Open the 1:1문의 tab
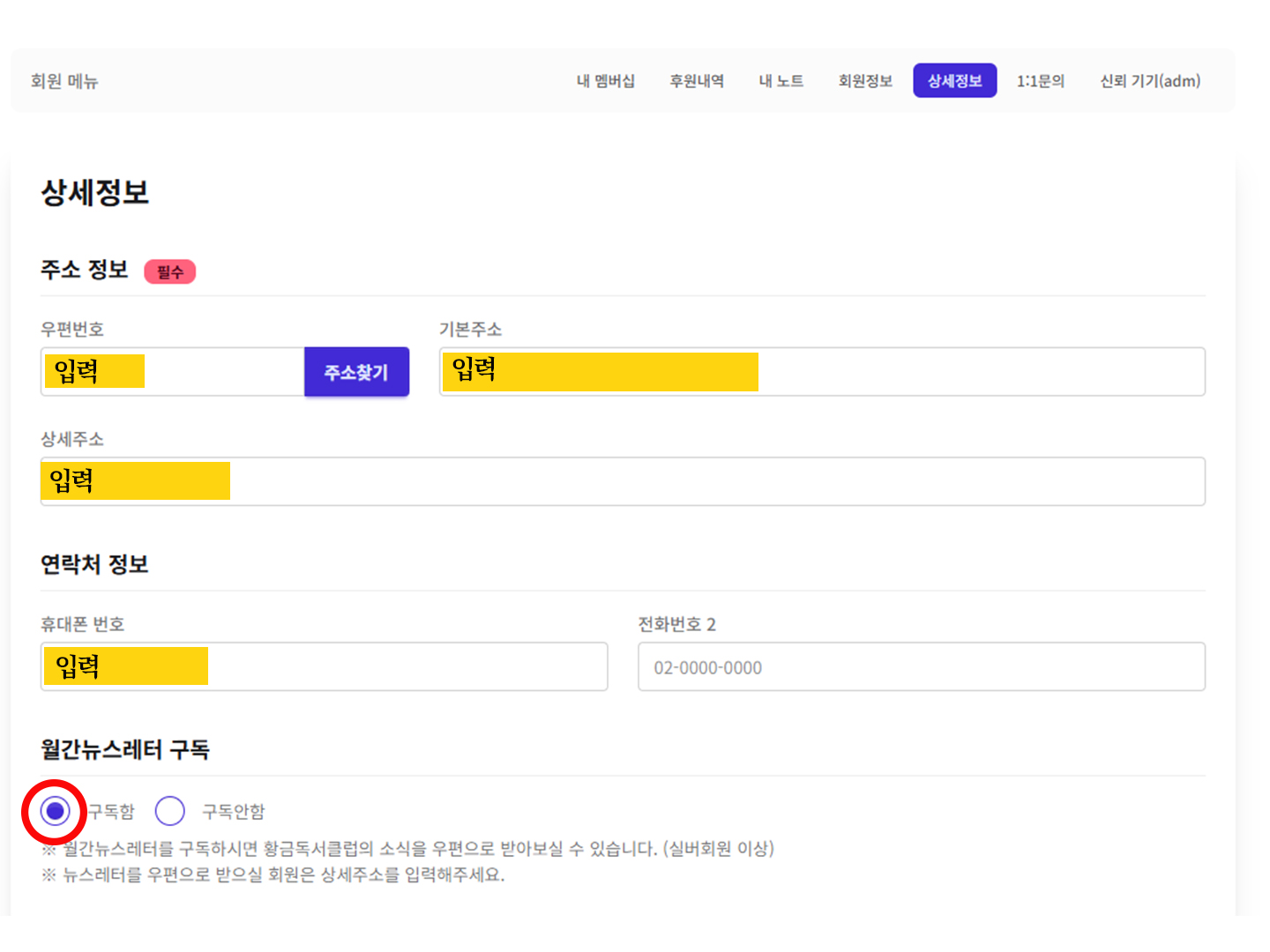This screenshot has width=1270, height=952. 1040,81
